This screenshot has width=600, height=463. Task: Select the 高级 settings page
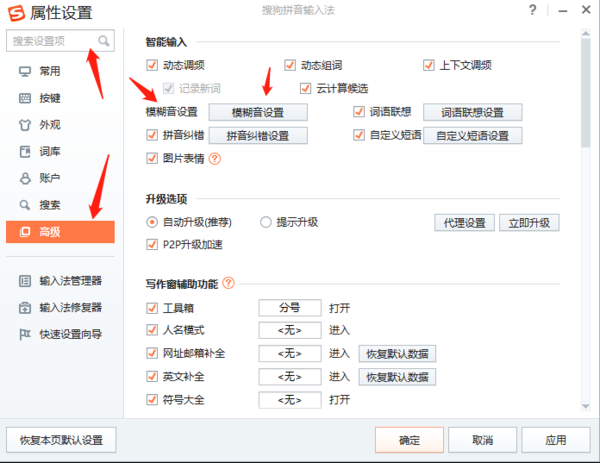pos(60,232)
